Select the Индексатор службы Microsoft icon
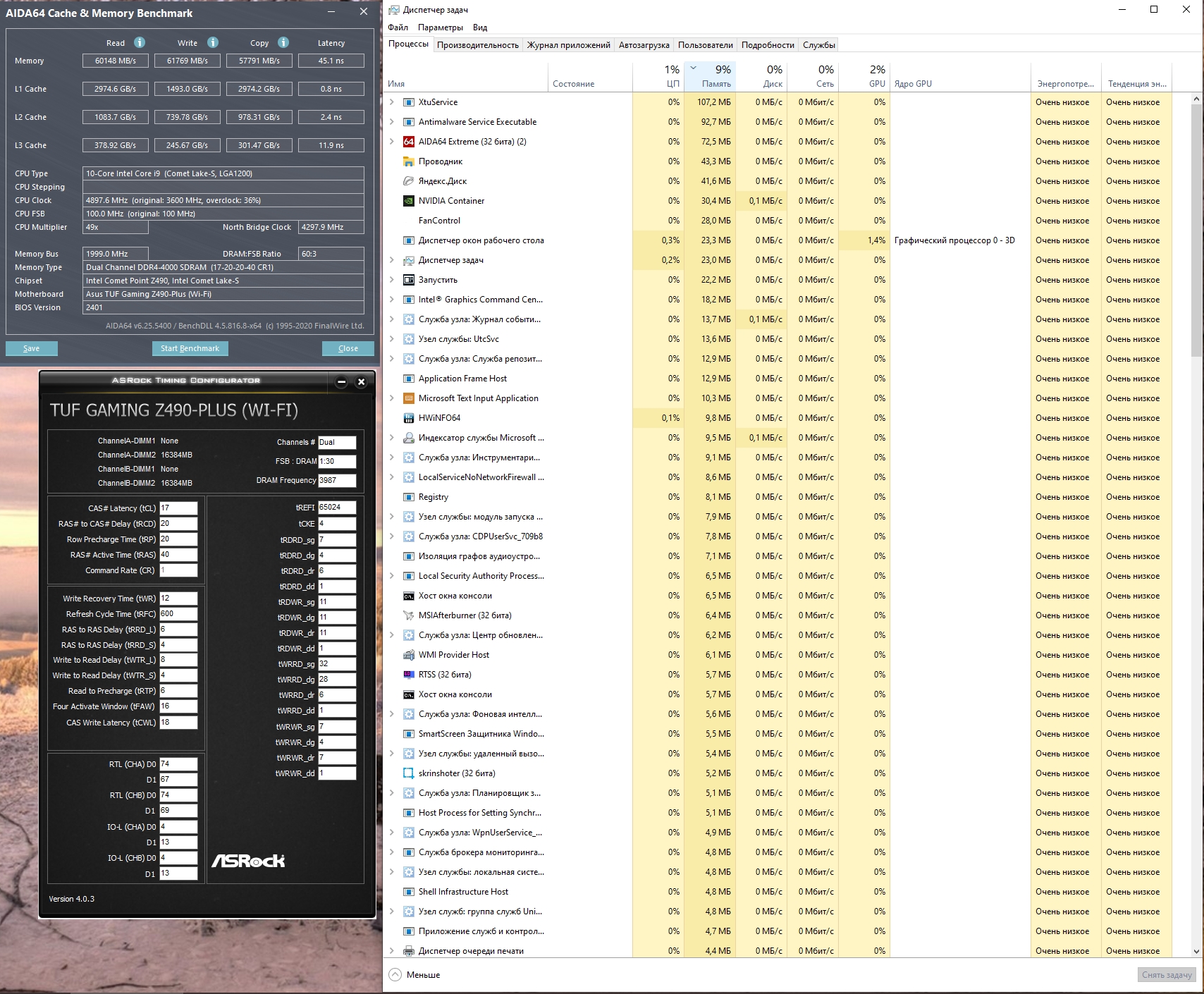1204x994 pixels. pyautogui.click(x=408, y=438)
